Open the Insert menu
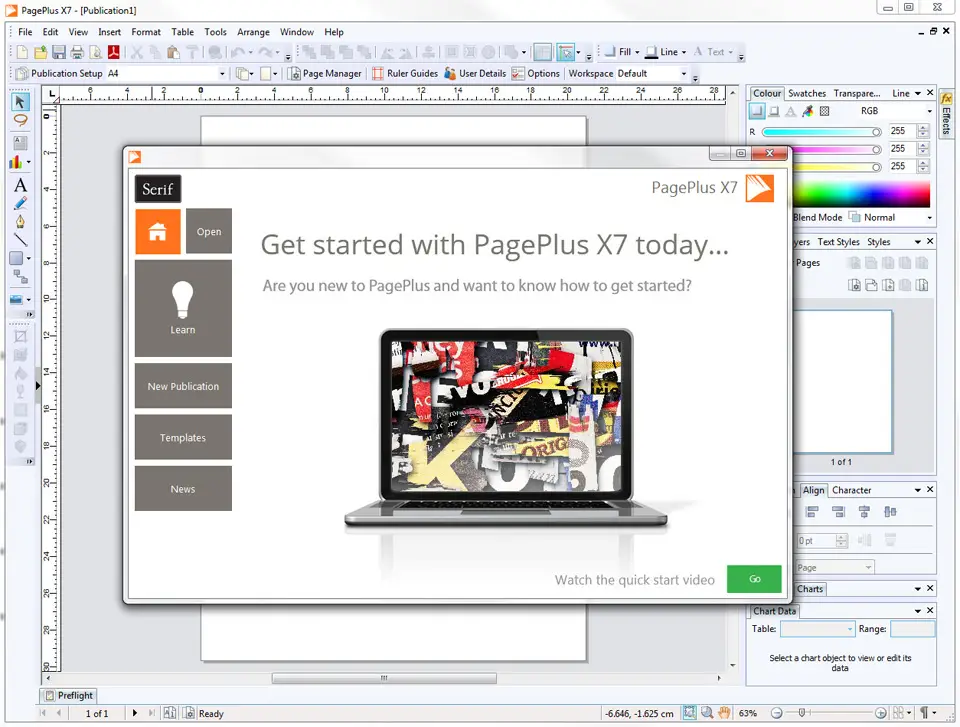Viewport: 960px width, 727px height. (110, 32)
